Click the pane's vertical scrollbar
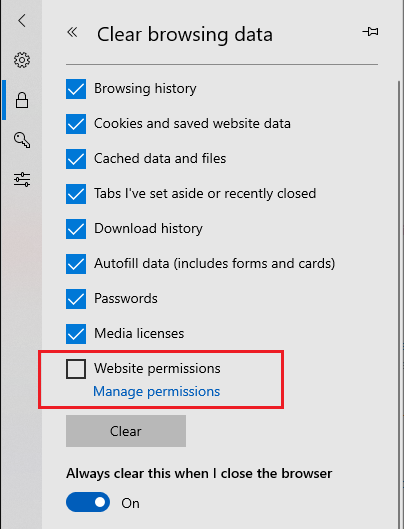Screen dimensions: 404x529 pyautogui.click(x=401, y=304)
